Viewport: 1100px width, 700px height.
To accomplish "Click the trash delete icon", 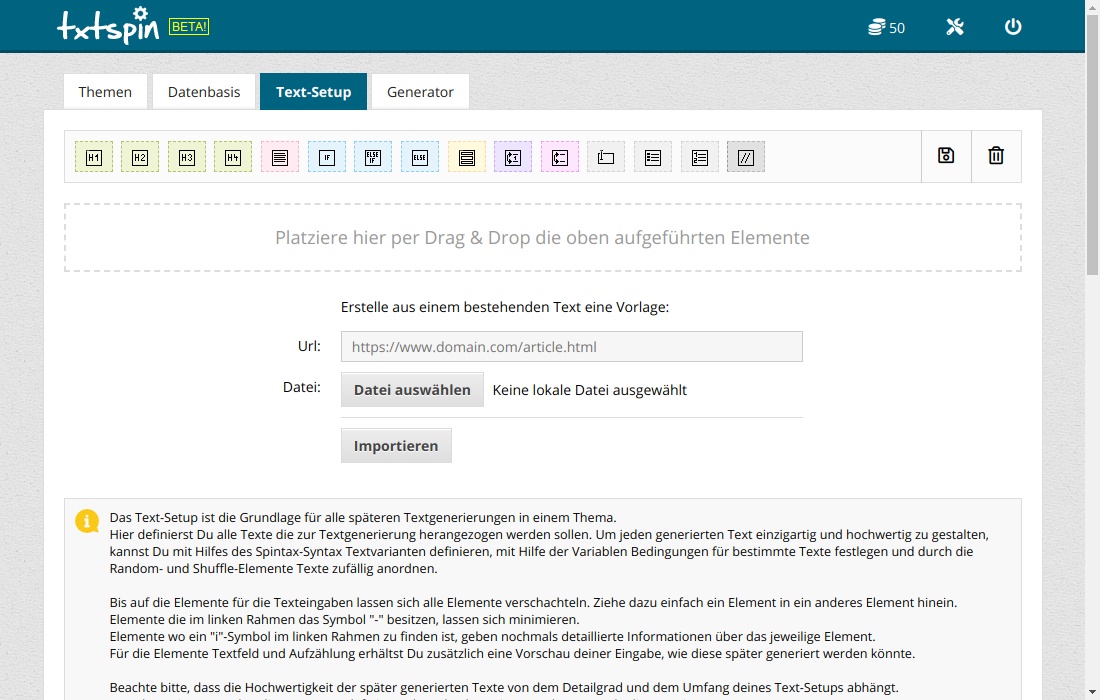I will (996, 156).
